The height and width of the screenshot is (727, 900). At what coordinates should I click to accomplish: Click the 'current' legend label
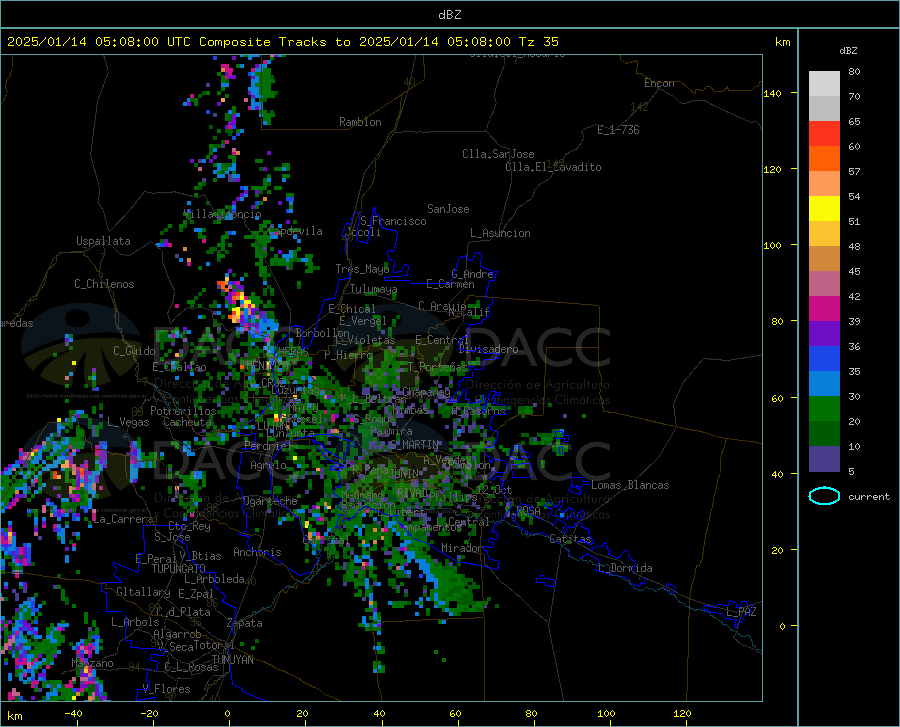(x=869, y=497)
